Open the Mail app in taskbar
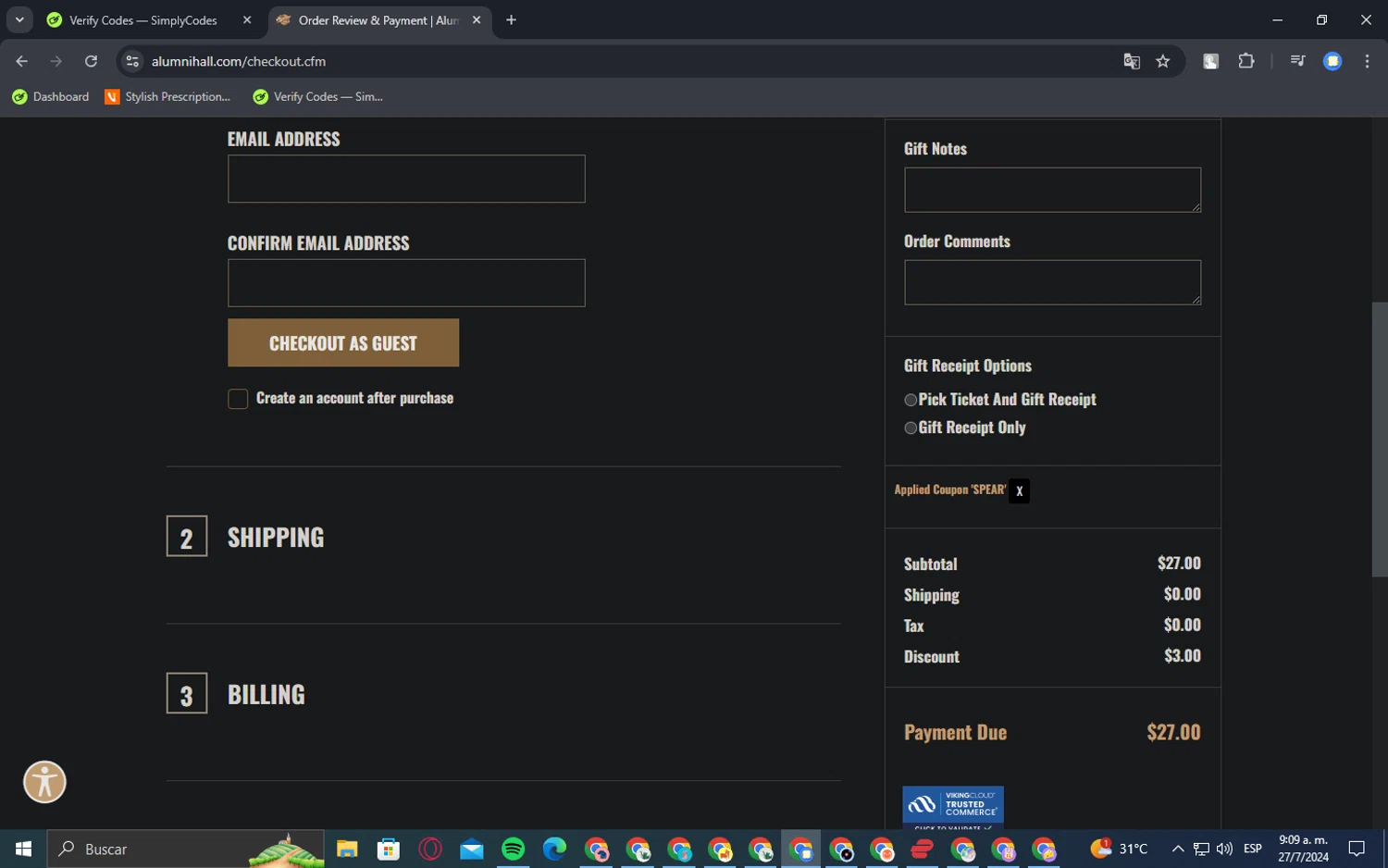This screenshot has height=868, width=1388. click(x=472, y=849)
